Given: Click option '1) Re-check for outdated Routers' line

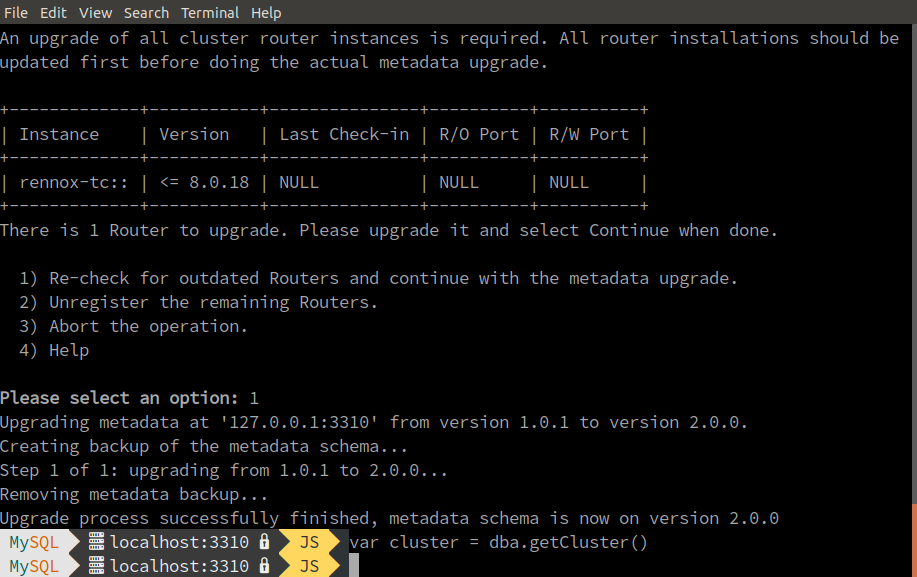Looking at the screenshot, I should pyautogui.click(x=378, y=278).
